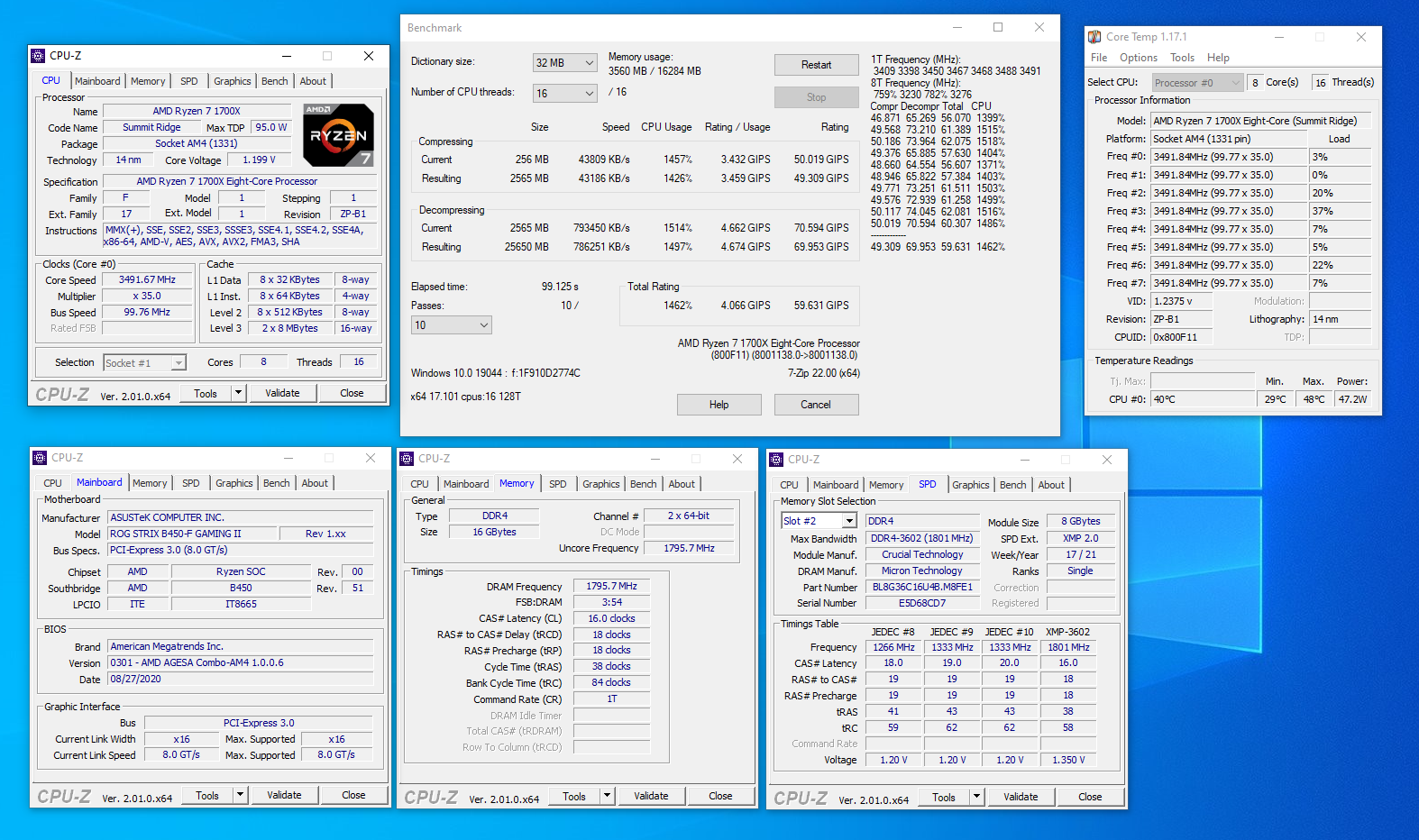Click XMP-3602 frequency 1801 MHz cell
The height and width of the screenshot is (840, 1419).
click(1068, 647)
